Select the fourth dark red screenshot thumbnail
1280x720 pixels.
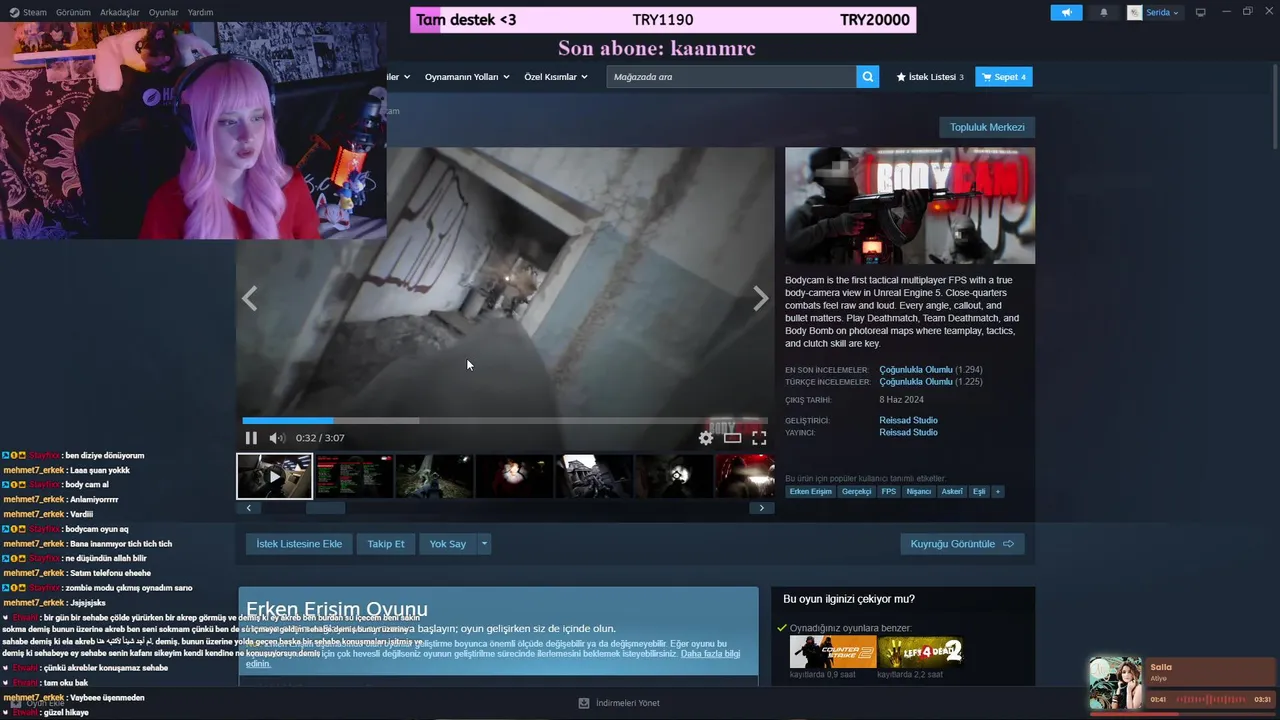point(514,476)
